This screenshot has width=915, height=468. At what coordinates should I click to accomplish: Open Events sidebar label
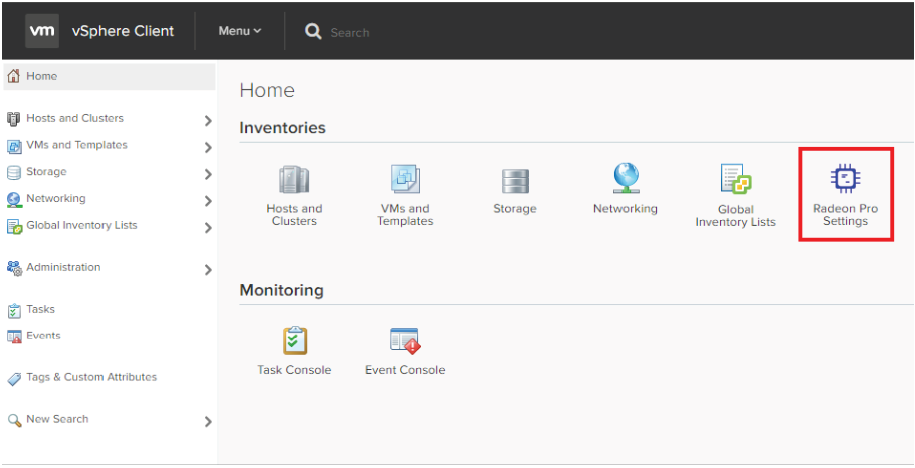coord(43,336)
